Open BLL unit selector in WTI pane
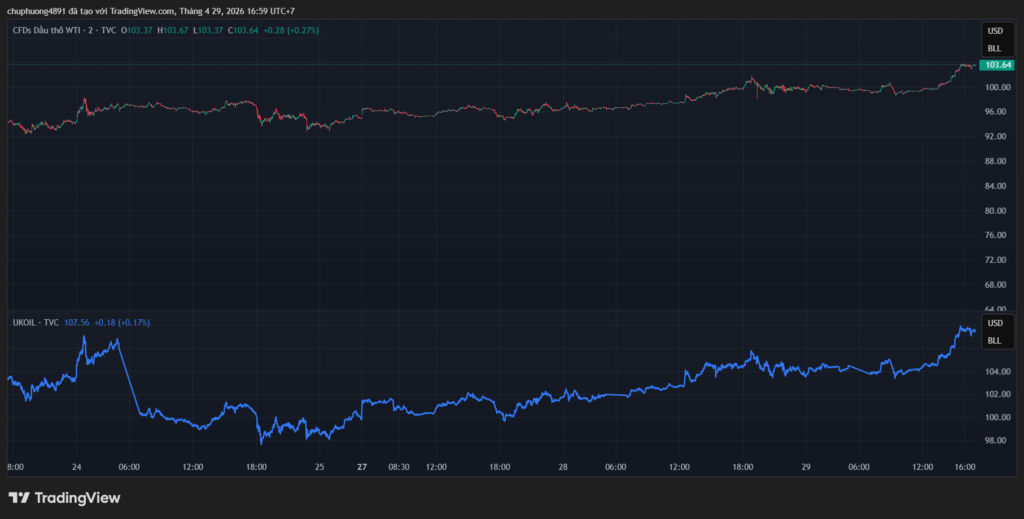The image size is (1024, 519). [x=994, y=47]
